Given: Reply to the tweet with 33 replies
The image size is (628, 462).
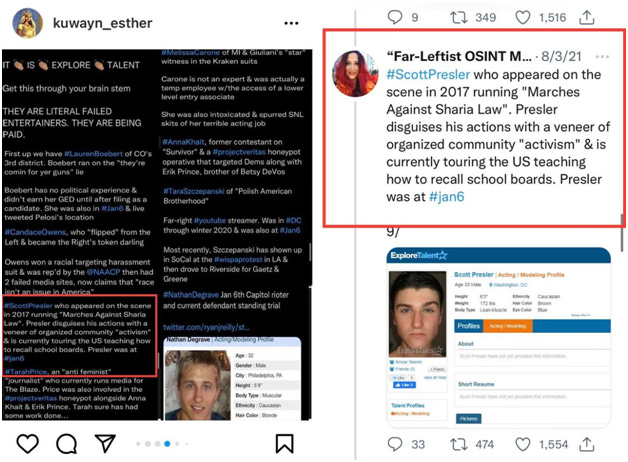Looking at the screenshot, I should (x=395, y=444).
